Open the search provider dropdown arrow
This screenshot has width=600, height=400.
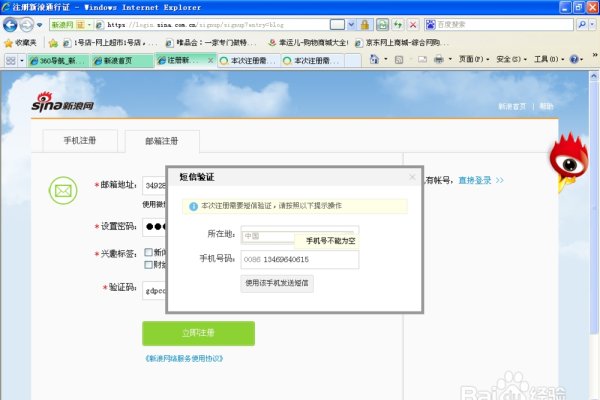coord(592,25)
